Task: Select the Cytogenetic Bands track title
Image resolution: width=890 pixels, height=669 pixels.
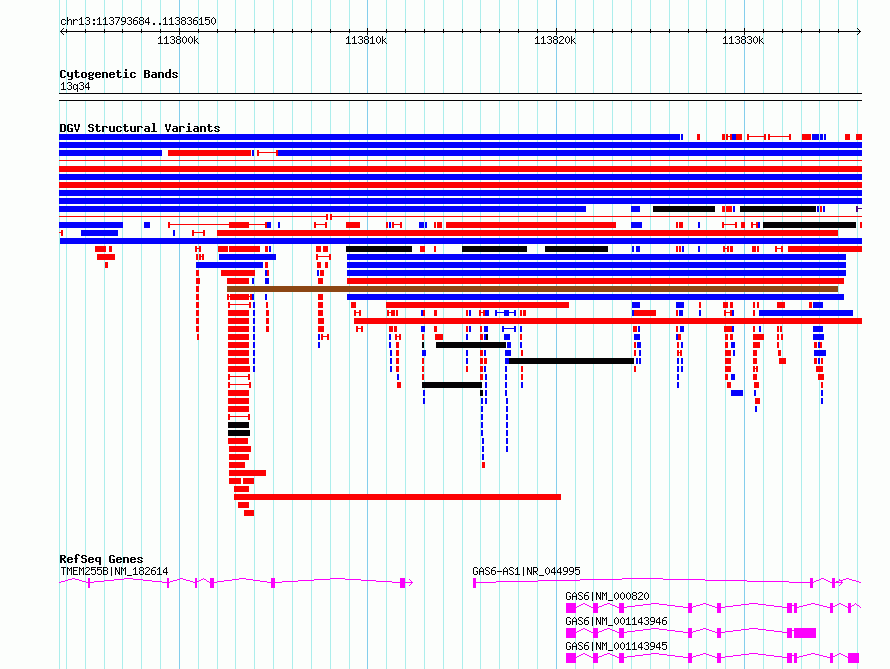Action: [119, 74]
